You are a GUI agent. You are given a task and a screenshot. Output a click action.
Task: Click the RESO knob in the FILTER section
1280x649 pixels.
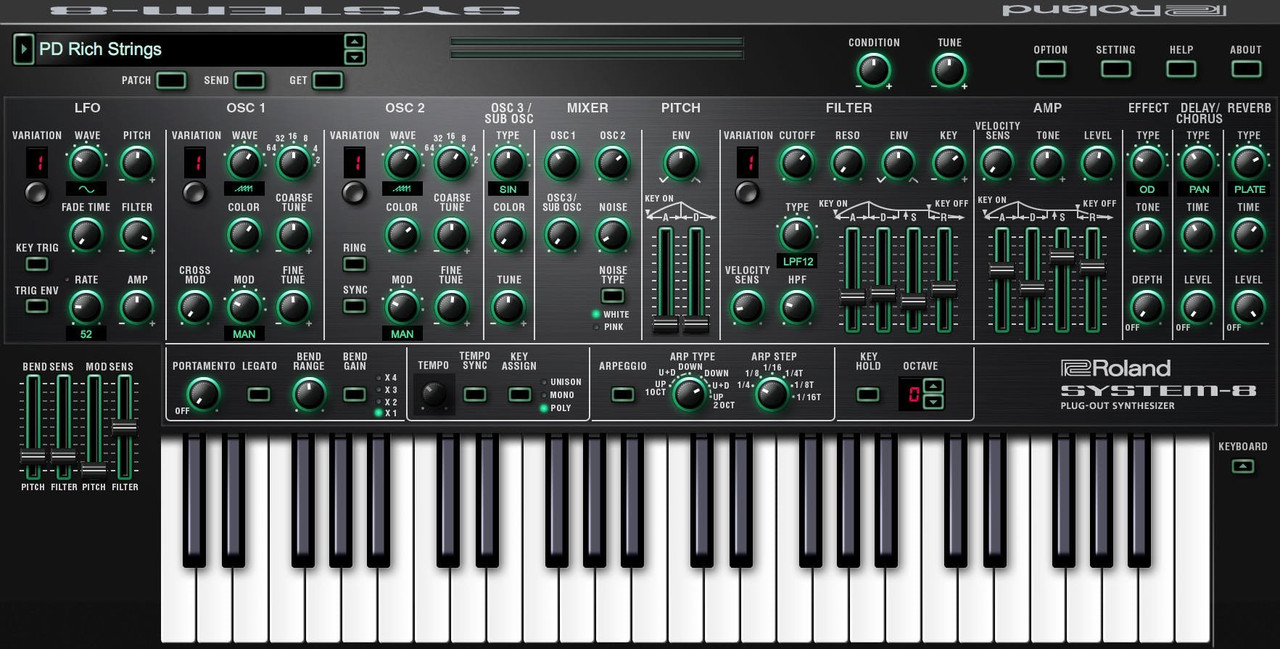pos(848,162)
